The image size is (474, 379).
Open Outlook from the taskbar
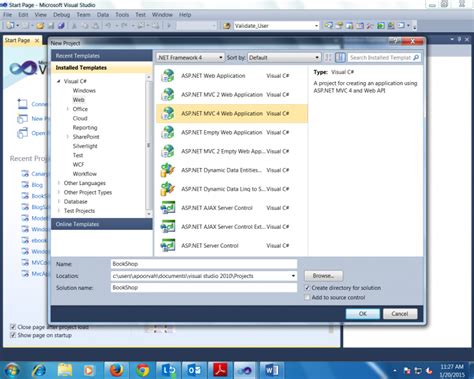(194, 370)
